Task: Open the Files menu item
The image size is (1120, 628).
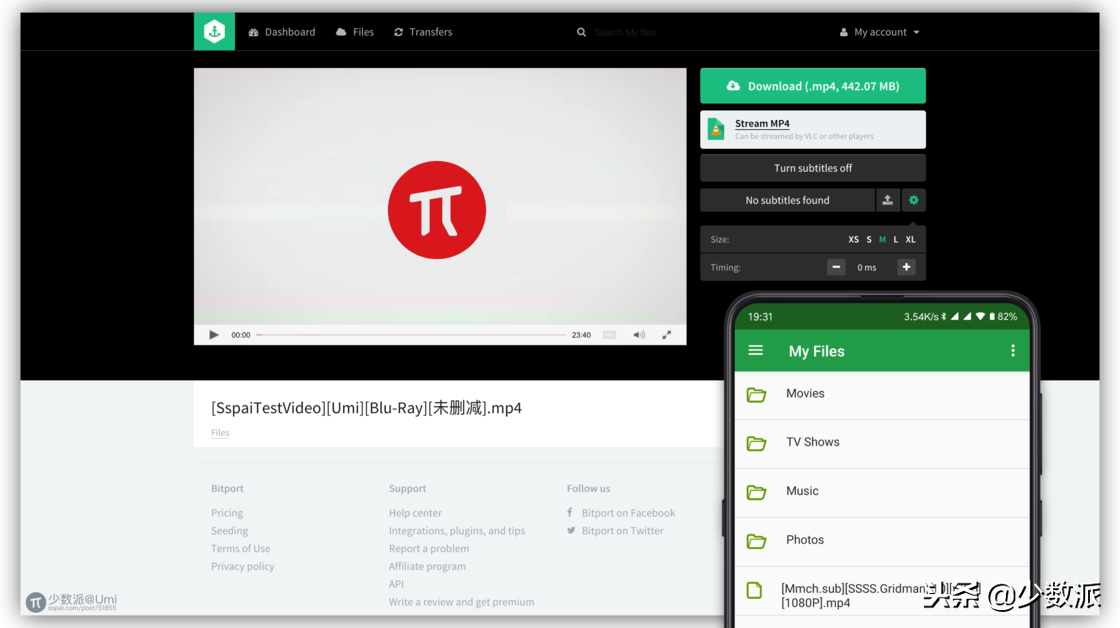Action: pos(355,32)
